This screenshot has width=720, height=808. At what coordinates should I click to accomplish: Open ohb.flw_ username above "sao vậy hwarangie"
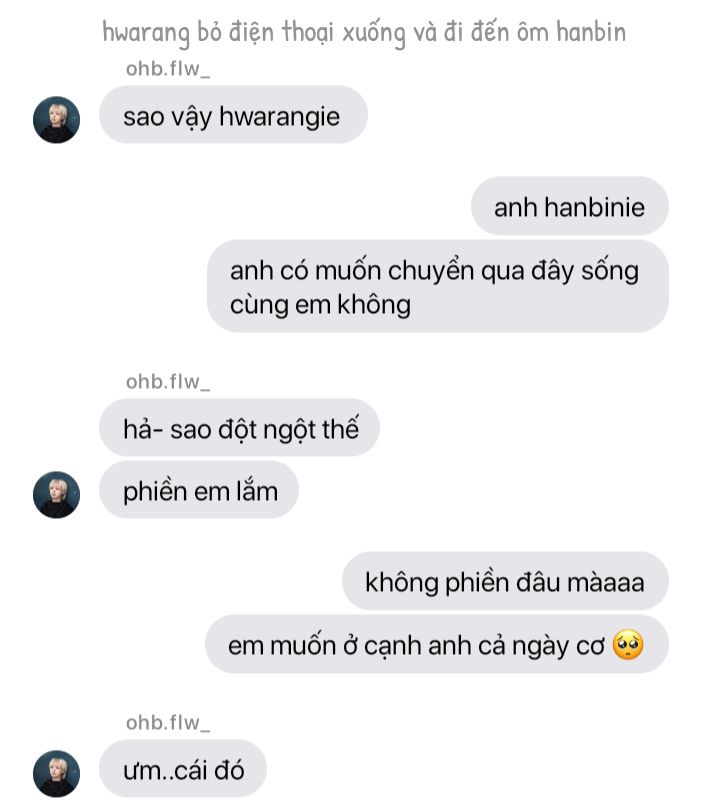(168, 69)
